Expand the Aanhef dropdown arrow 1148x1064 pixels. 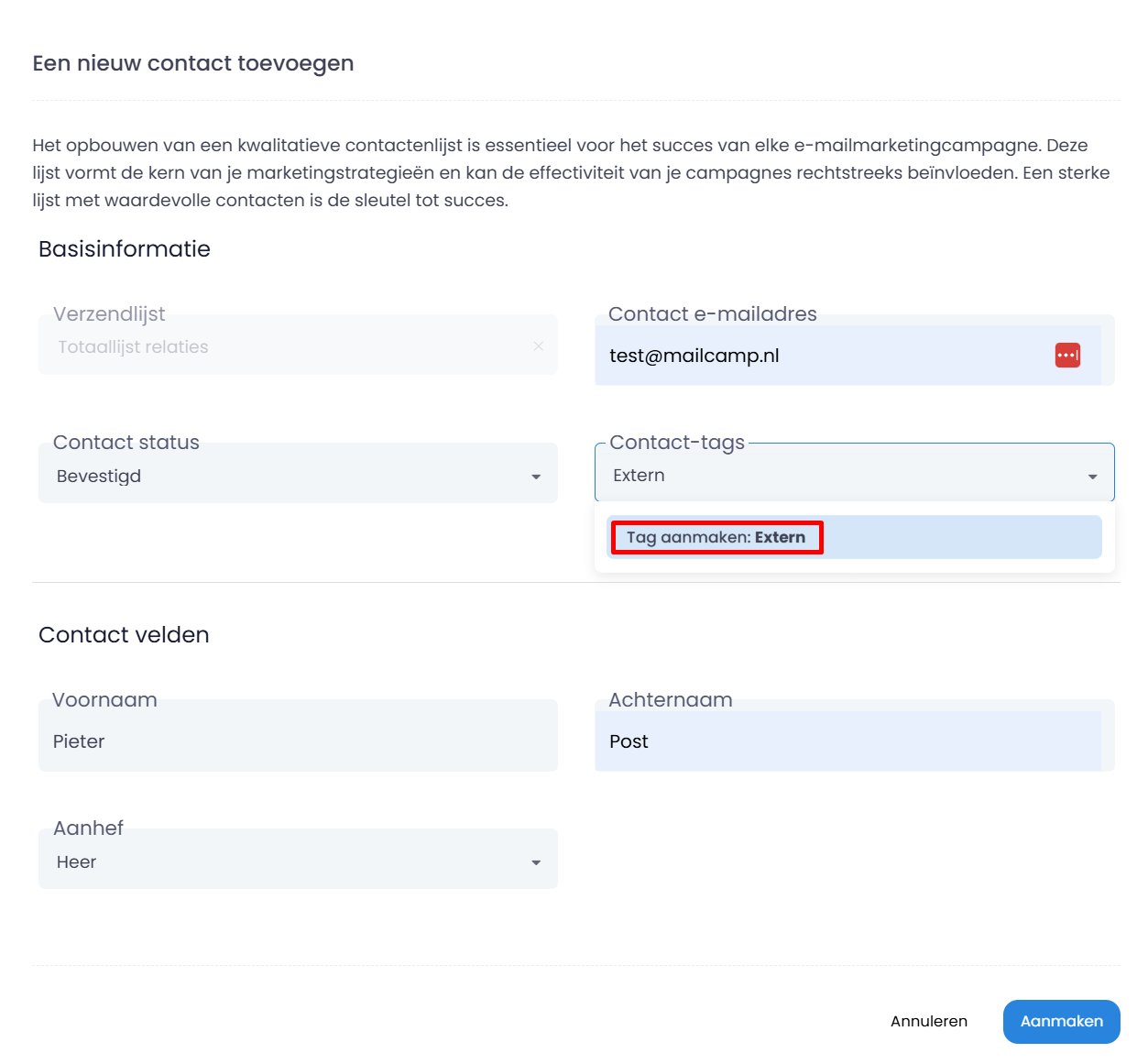tap(536, 862)
